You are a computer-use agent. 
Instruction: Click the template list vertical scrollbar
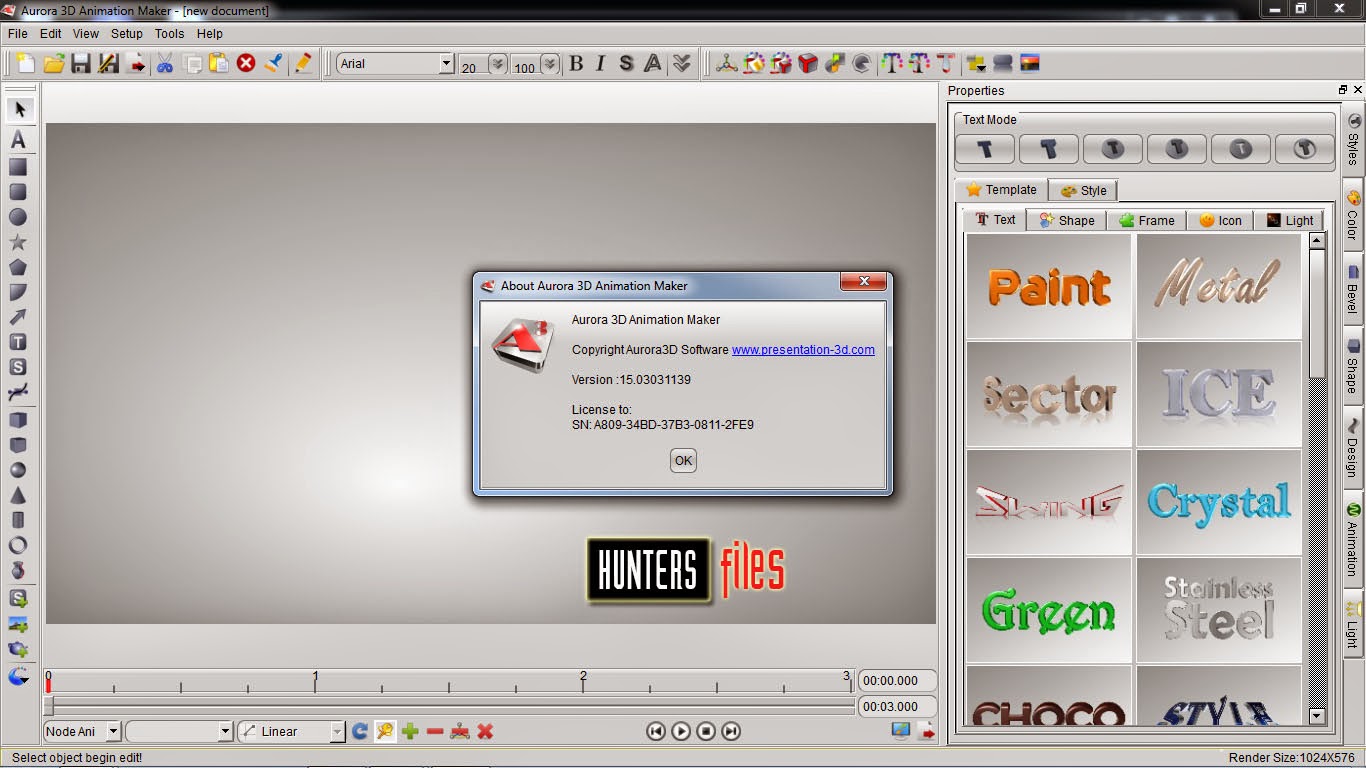[x=1317, y=478]
